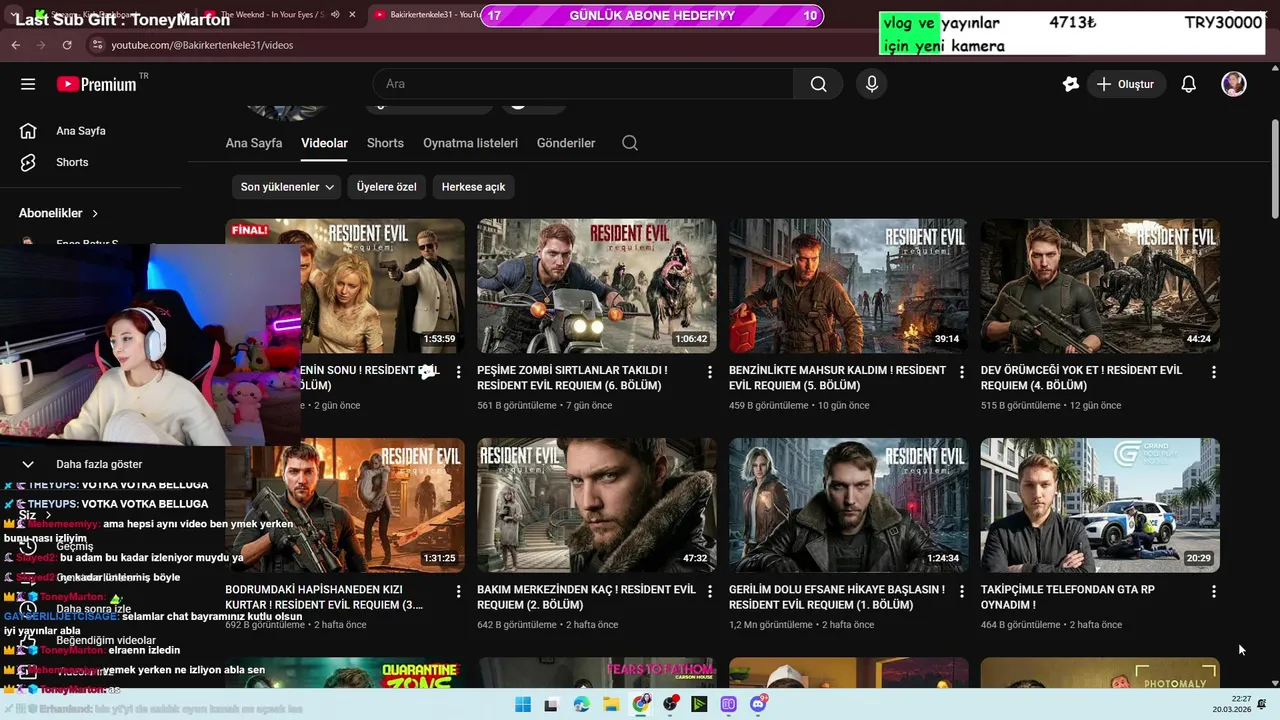Viewport: 1280px width, 720px height.
Task: Open options for the BAKIM MERKEZİNDEN KAÇ video
Action: [710, 592]
